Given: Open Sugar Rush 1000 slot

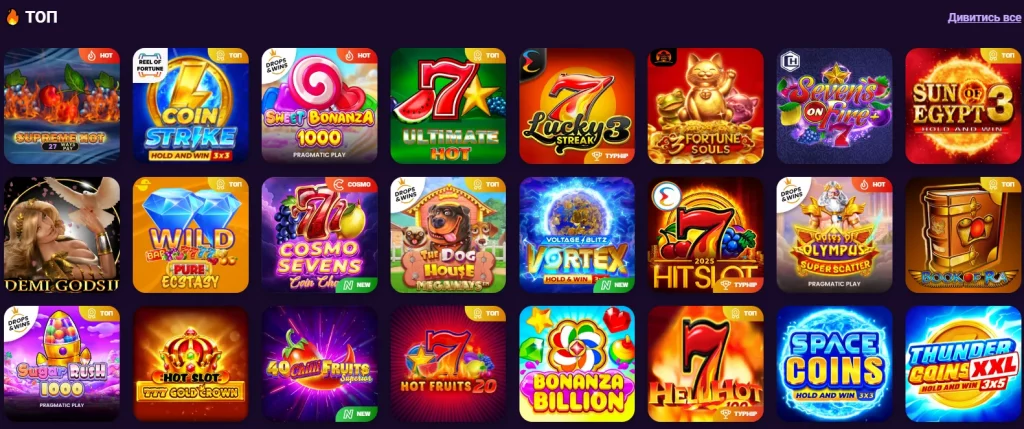Looking at the screenshot, I should [62, 364].
